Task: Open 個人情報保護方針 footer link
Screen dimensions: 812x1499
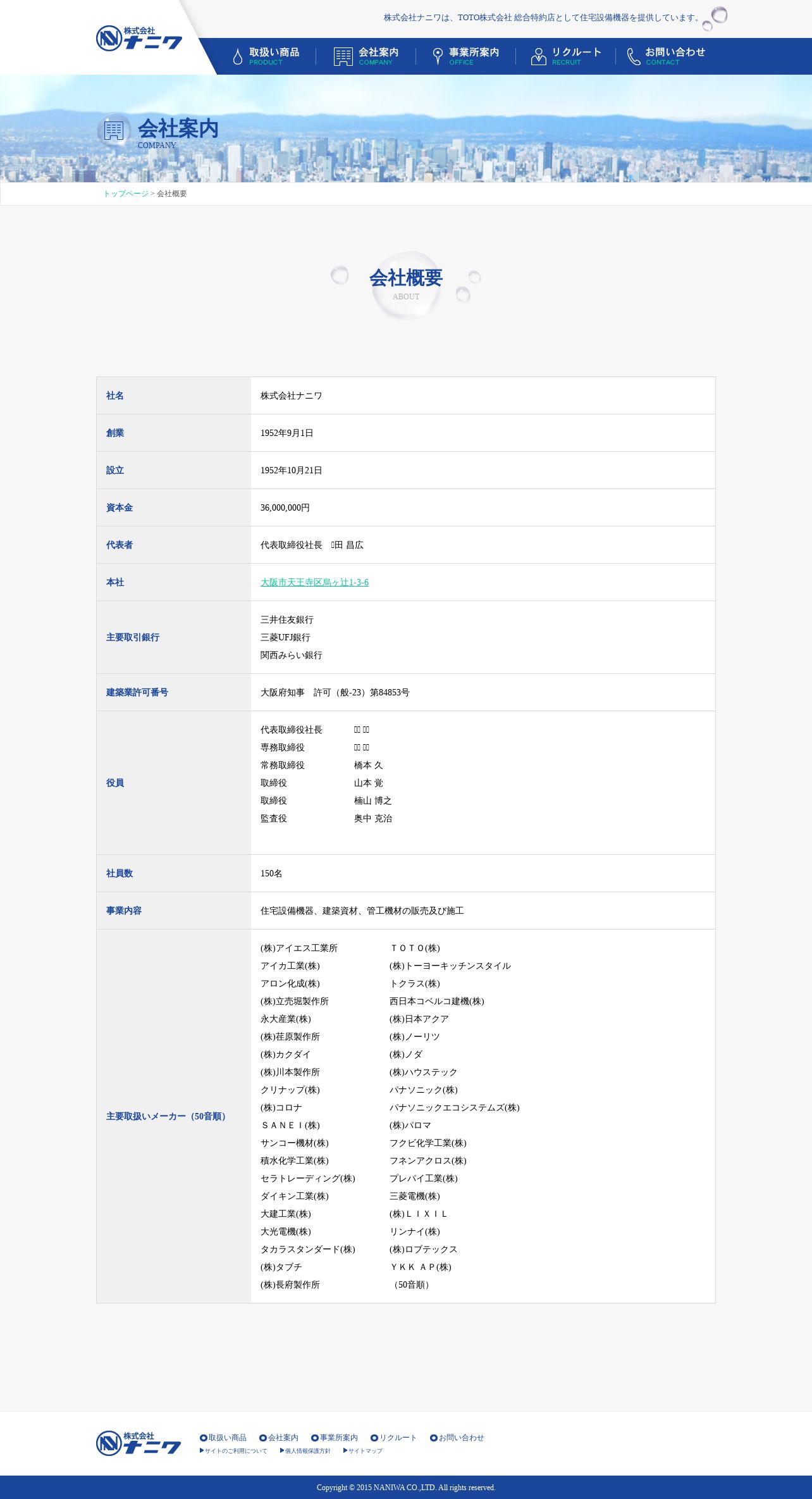Action: pyautogui.click(x=305, y=1451)
